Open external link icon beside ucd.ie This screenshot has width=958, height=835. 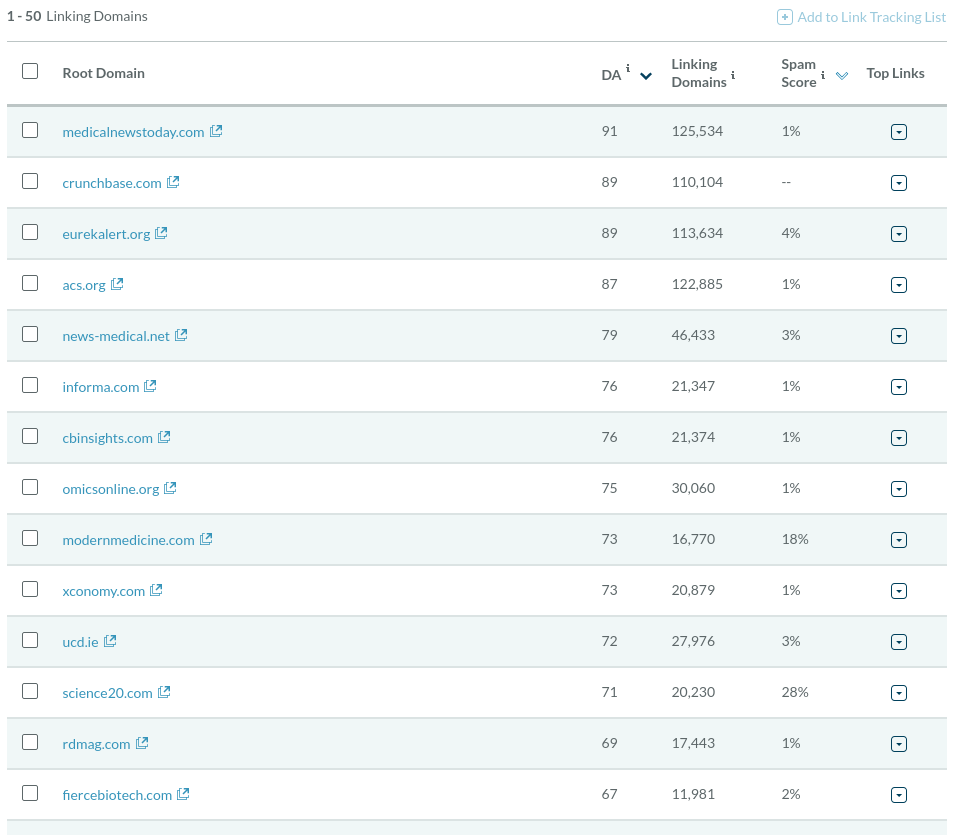tap(110, 641)
